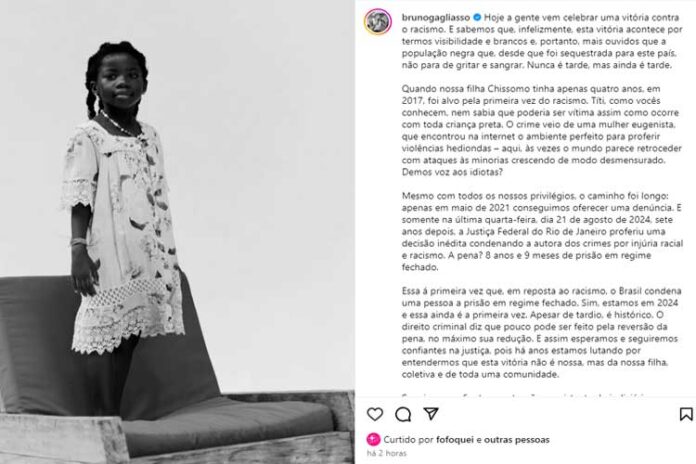Click the 'Curtido por' likes text
This screenshot has width=696, height=464.
pyautogui.click(x=408, y=440)
